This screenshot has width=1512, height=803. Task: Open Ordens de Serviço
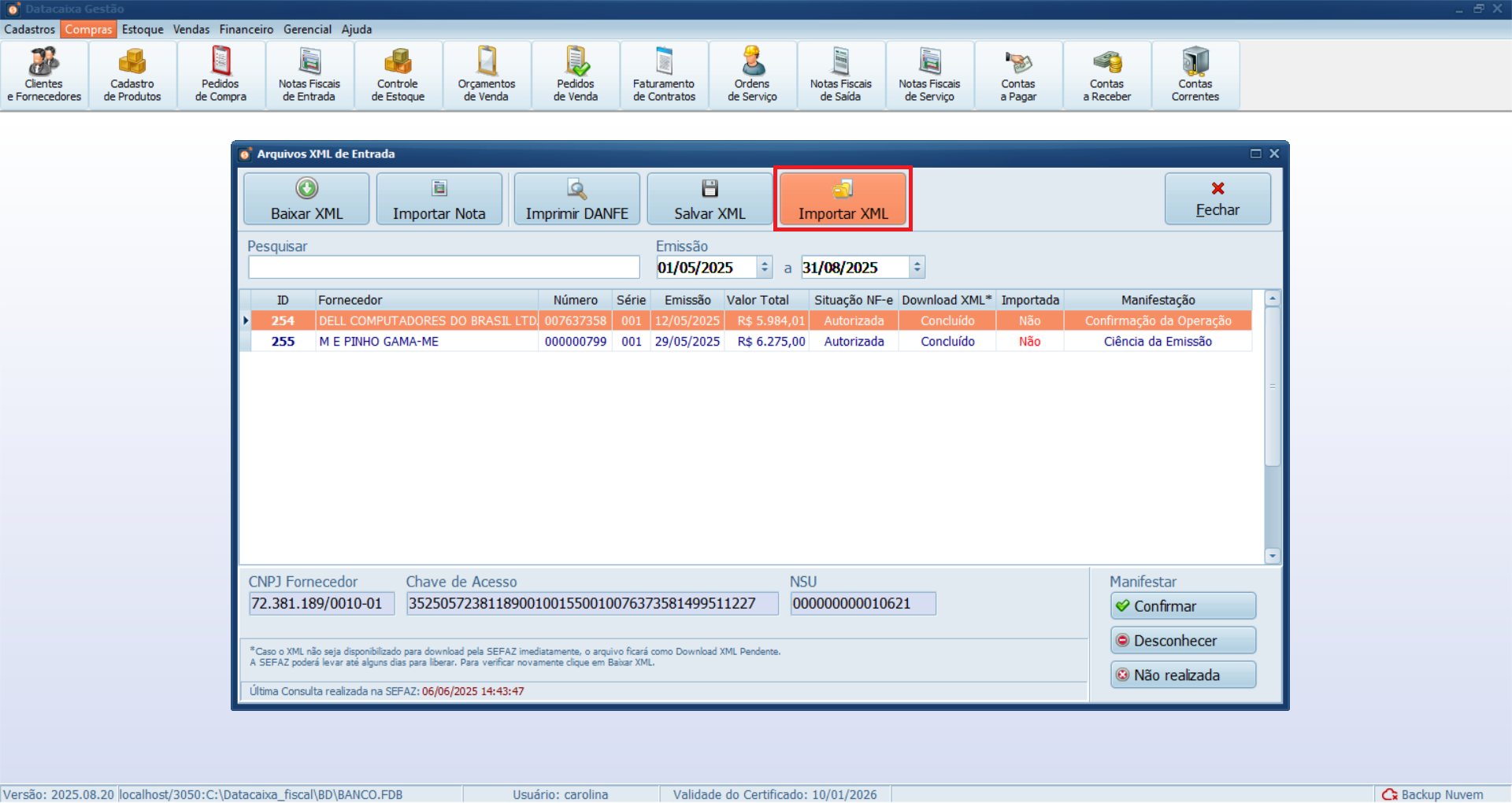[751, 73]
